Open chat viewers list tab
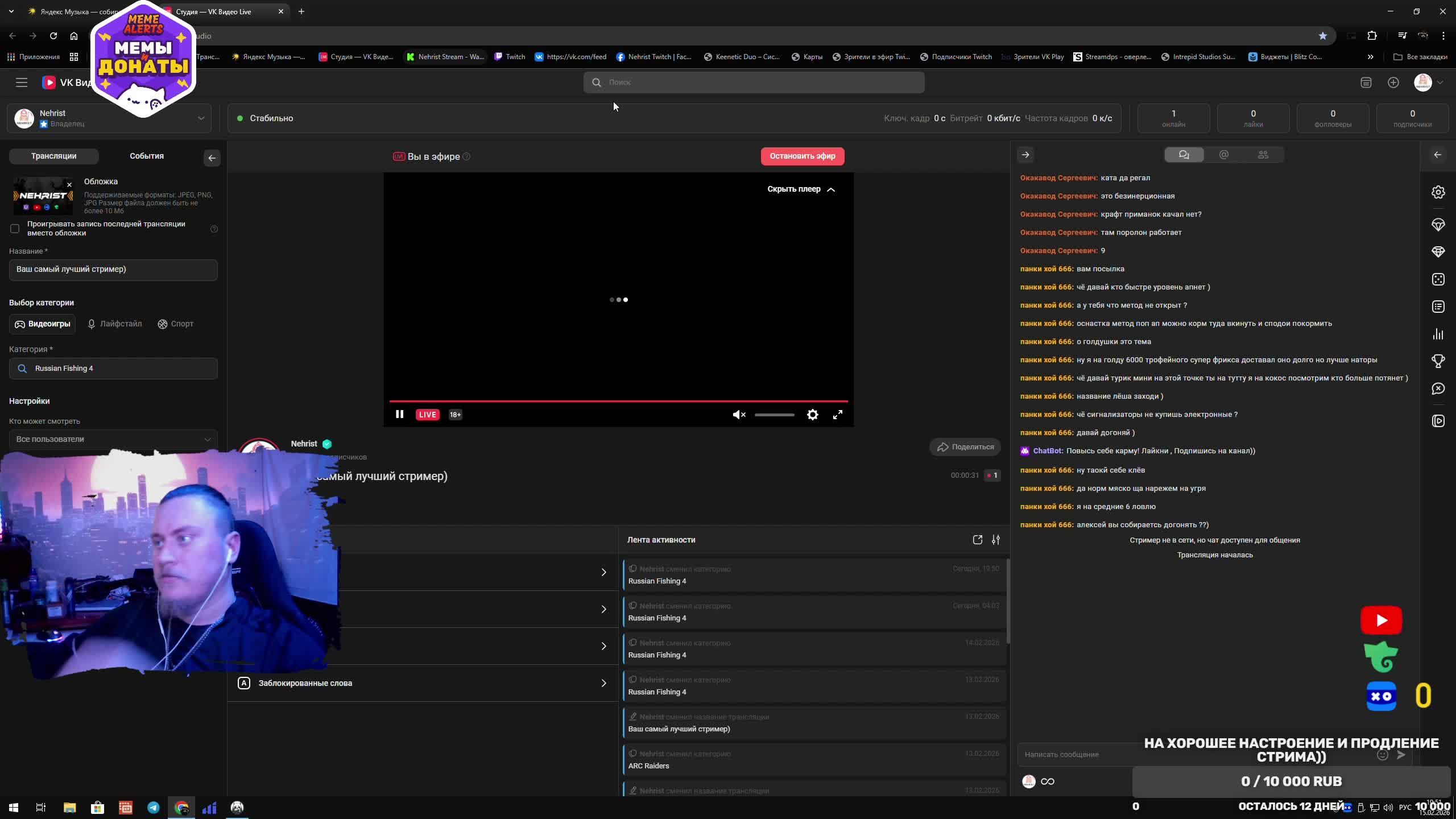Viewport: 1456px width, 819px height. pos(1263,155)
